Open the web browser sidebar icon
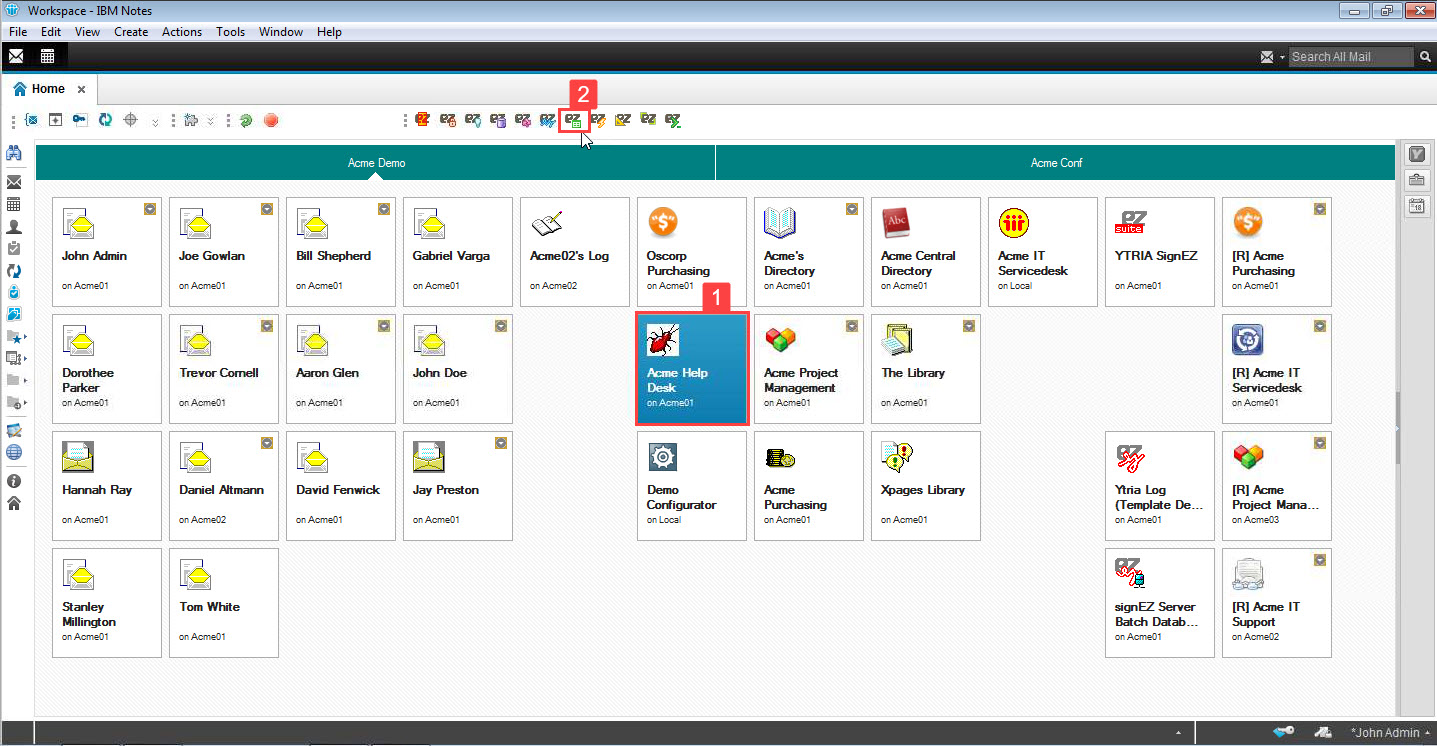This screenshot has height=746, width=1437. pyautogui.click(x=15, y=452)
